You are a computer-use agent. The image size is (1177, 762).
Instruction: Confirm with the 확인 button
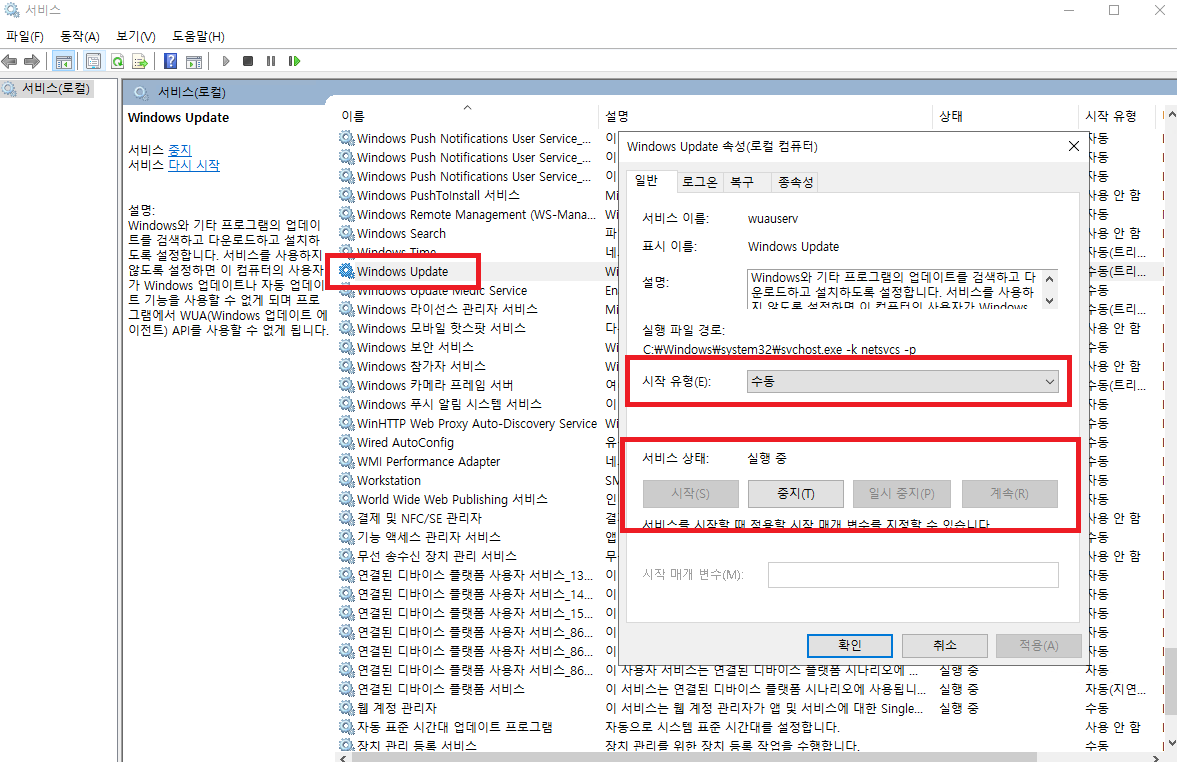pos(850,645)
